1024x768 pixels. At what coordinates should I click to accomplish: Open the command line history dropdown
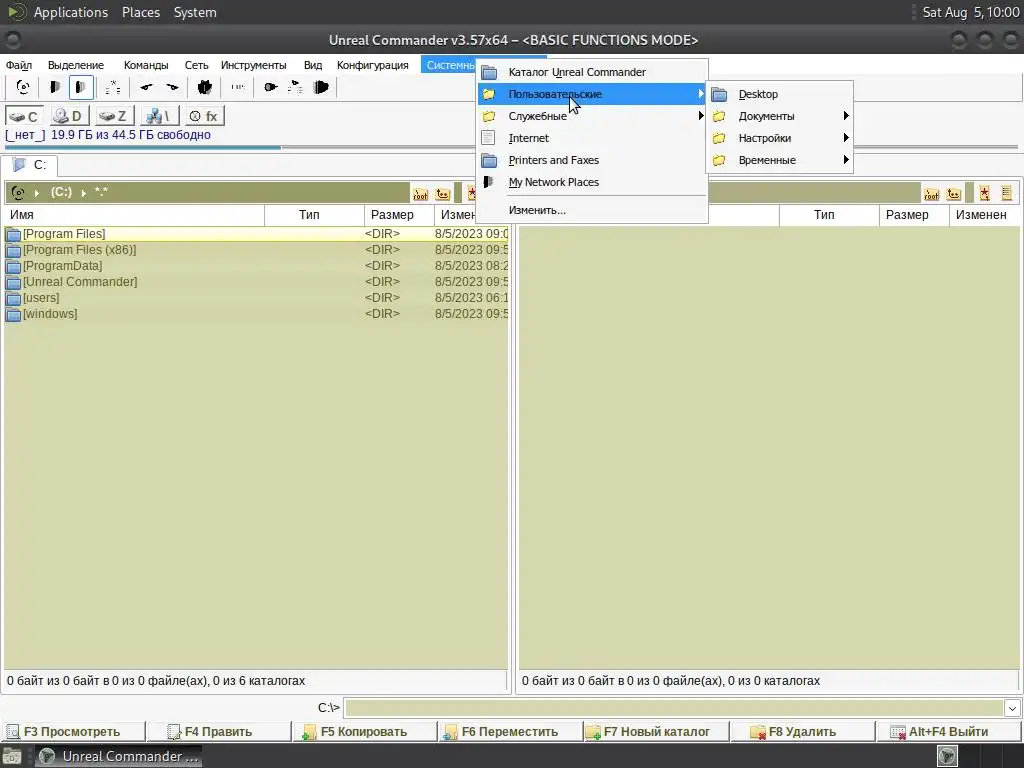[1012, 708]
